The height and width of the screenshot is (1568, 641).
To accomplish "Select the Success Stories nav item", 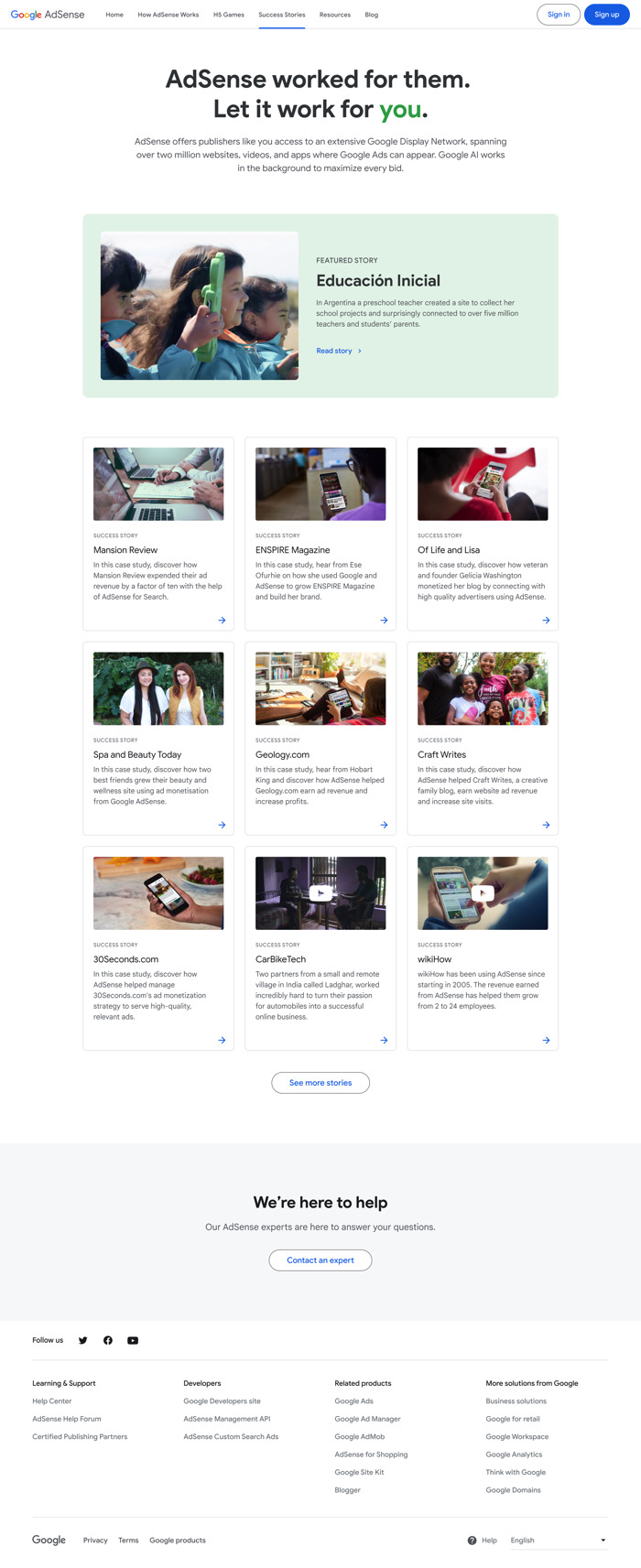I will (x=282, y=15).
